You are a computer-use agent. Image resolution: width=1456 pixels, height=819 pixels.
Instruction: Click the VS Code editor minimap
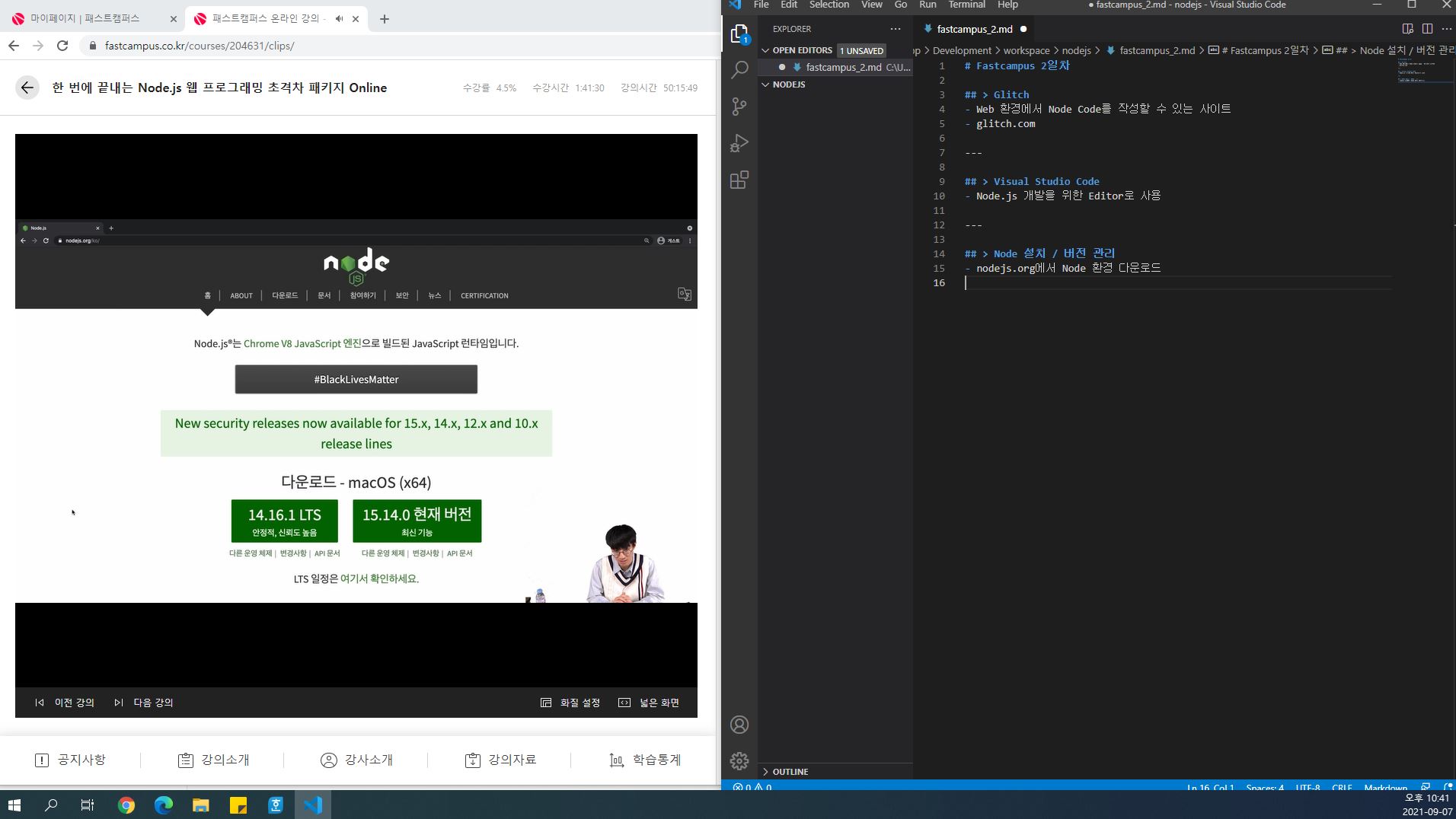coord(1423,71)
